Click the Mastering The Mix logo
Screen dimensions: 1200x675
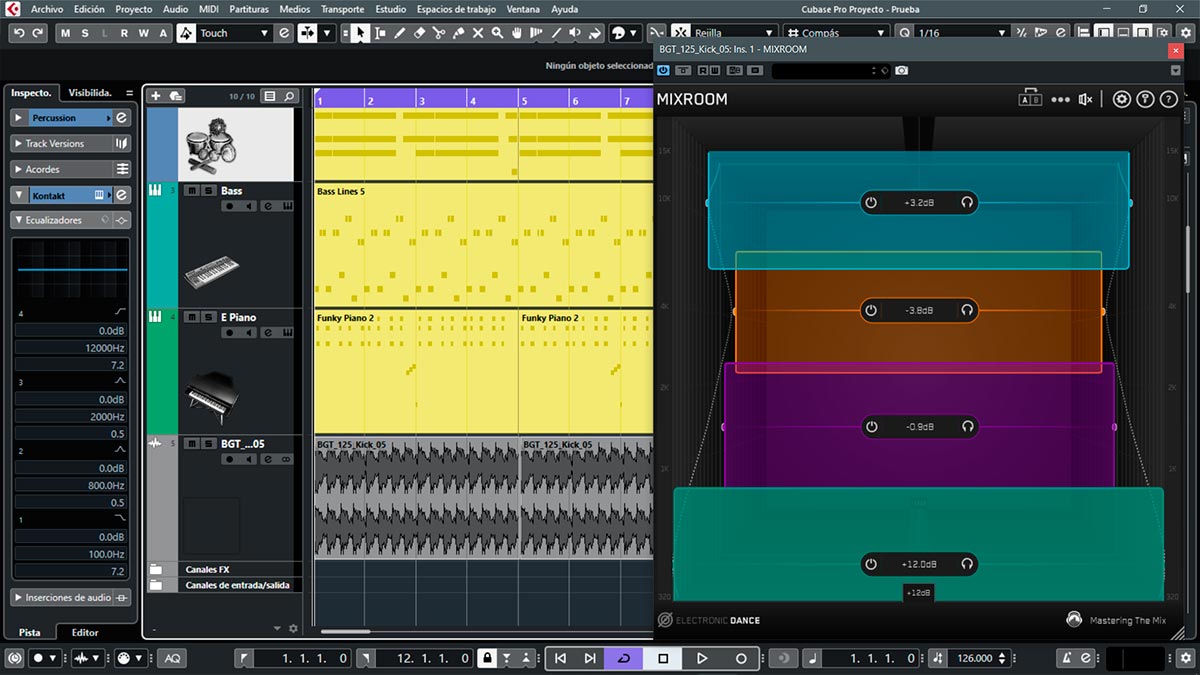point(1074,620)
